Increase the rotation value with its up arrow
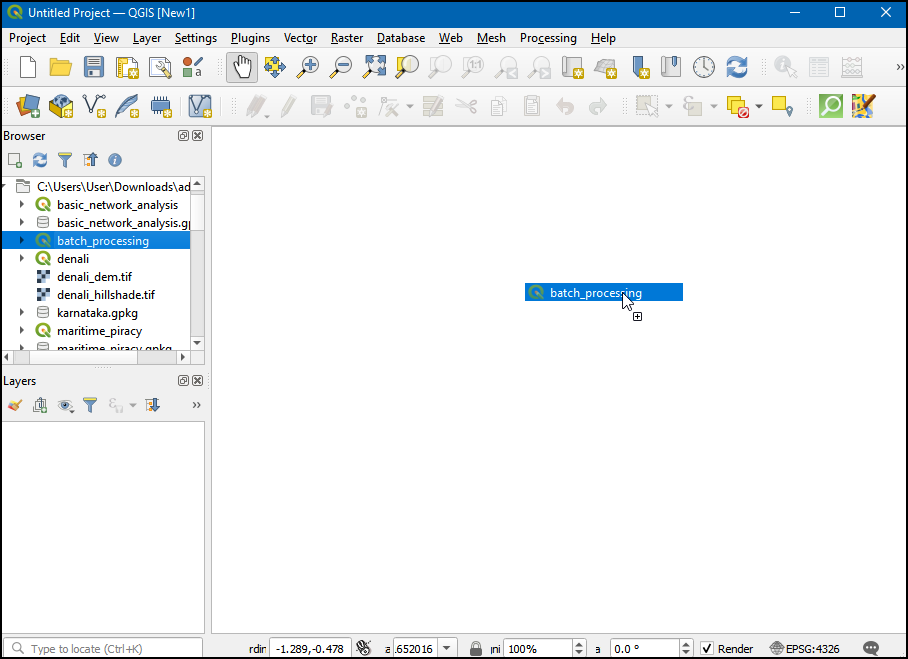Image resolution: width=908 pixels, height=659 pixels. coord(686,644)
